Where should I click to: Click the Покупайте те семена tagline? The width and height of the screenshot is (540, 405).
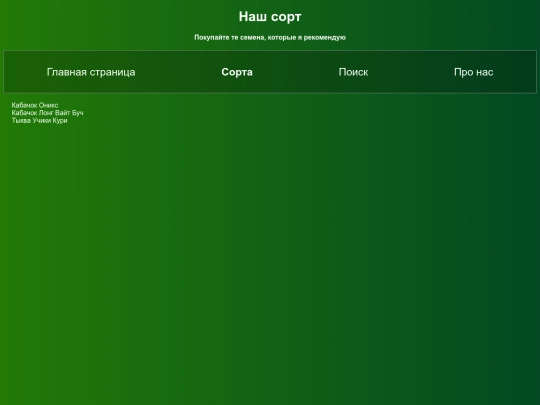[270, 37]
